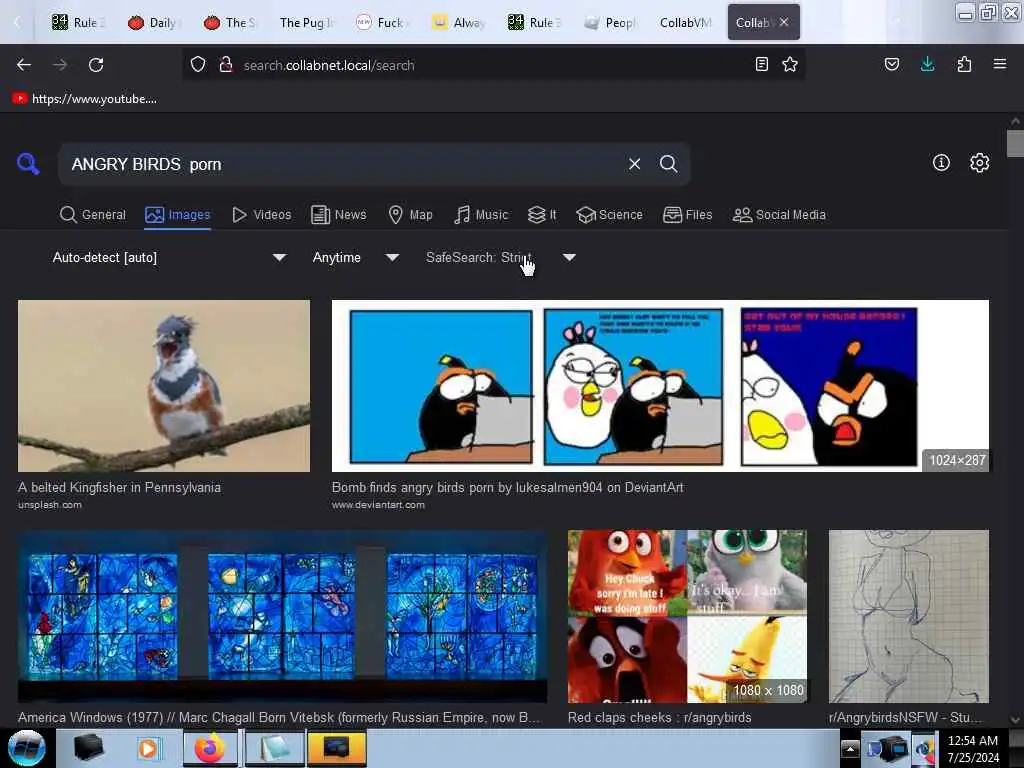This screenshot has height=768, width=1024.
Task: Switch to the first 'Rule' browser tab
Action: click(78, 22)
